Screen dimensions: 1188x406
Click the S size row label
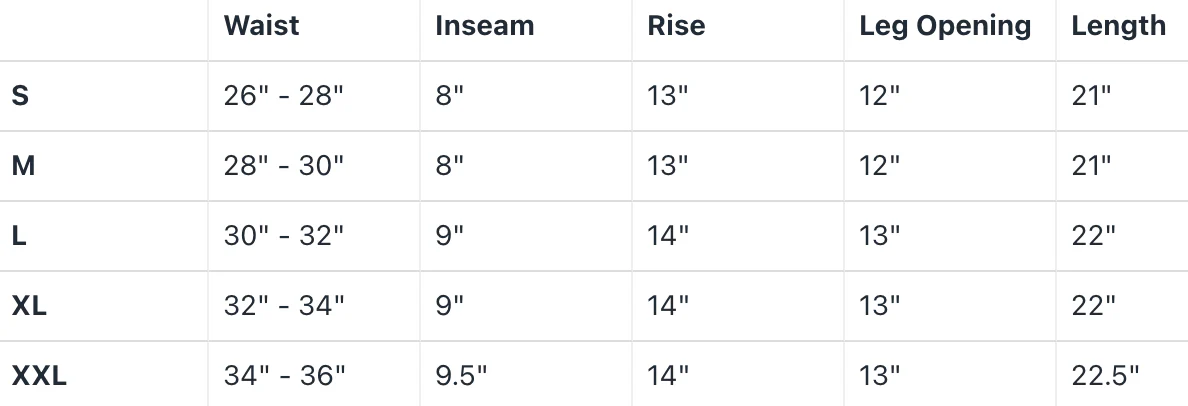[19, 96]
